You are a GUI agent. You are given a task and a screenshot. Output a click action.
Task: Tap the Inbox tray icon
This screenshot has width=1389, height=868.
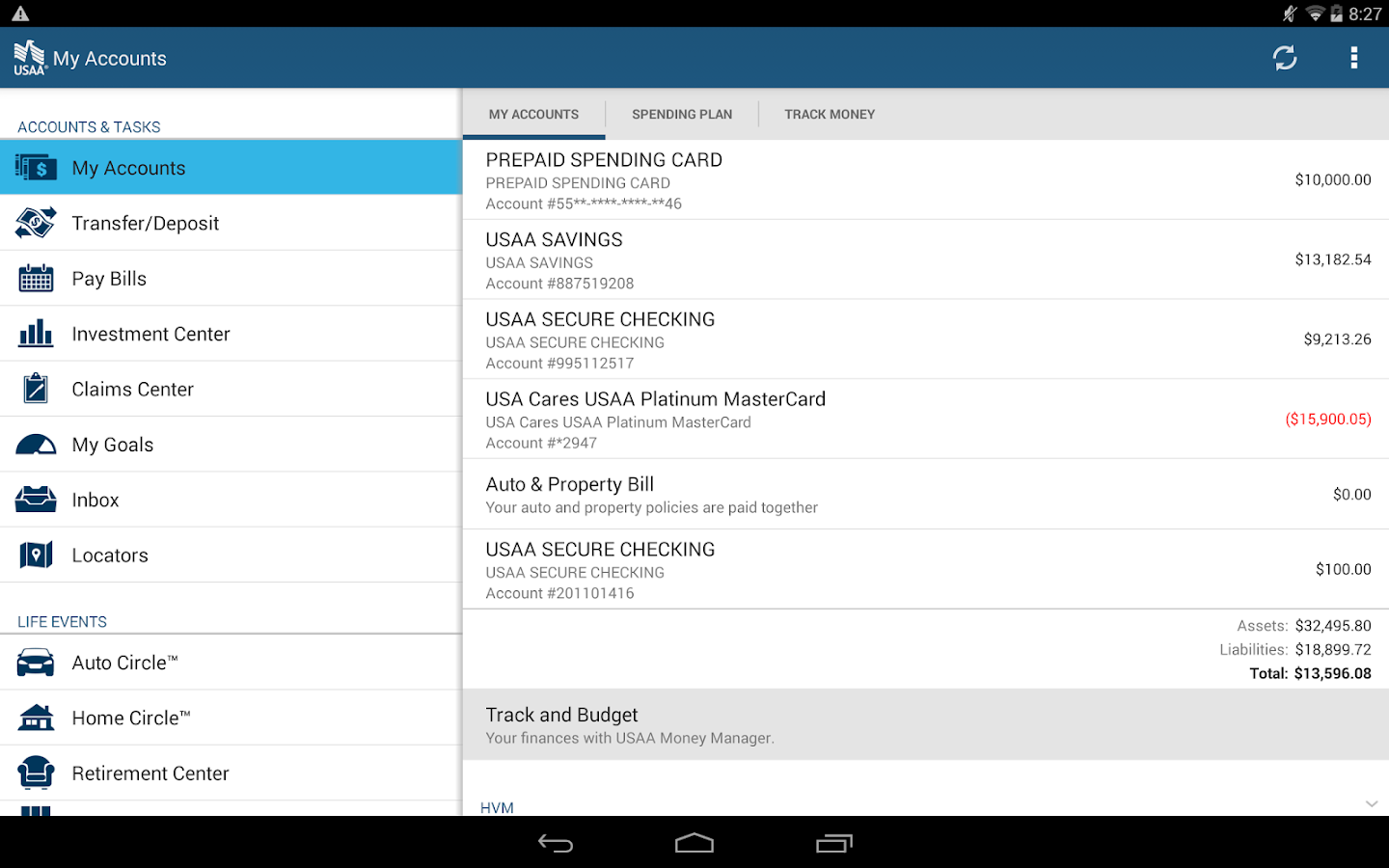[36, 500]
